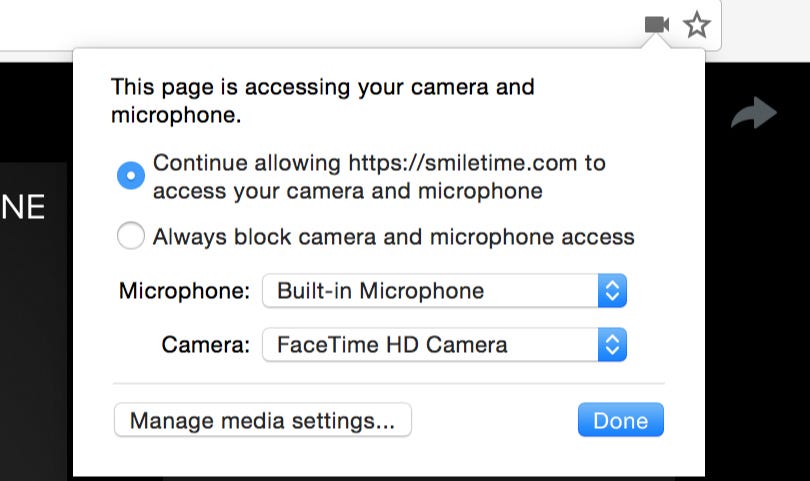The image size is (810, 481).
Task: Click the blue arrows on the Microphone selector
Action: (x=612, y=292)
